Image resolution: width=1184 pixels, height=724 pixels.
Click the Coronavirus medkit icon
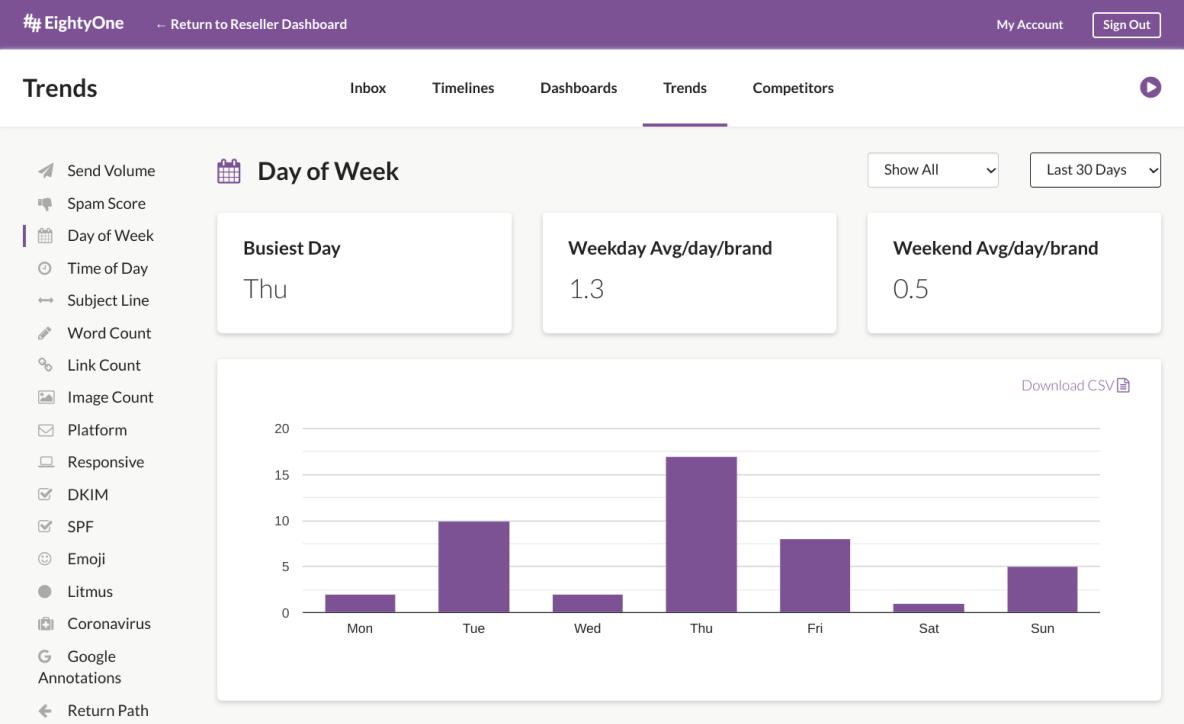[46, 624]
